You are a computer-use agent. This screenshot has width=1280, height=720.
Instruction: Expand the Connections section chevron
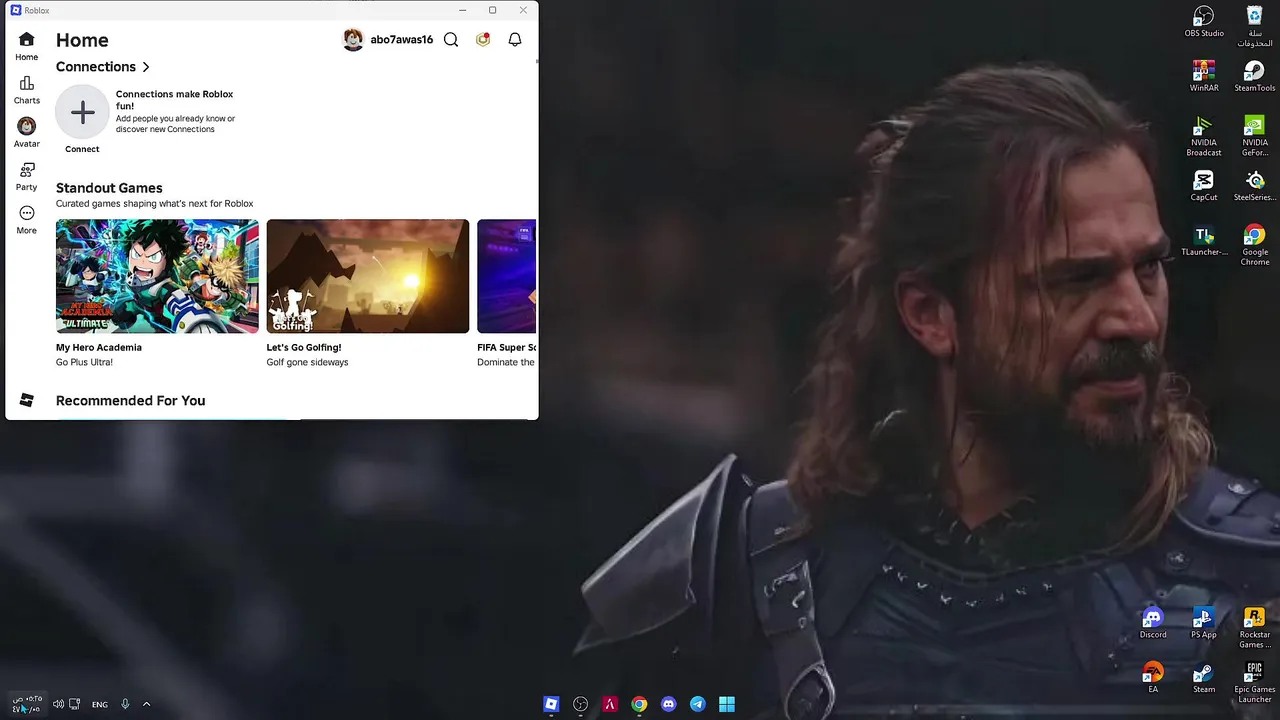[146, 67]
